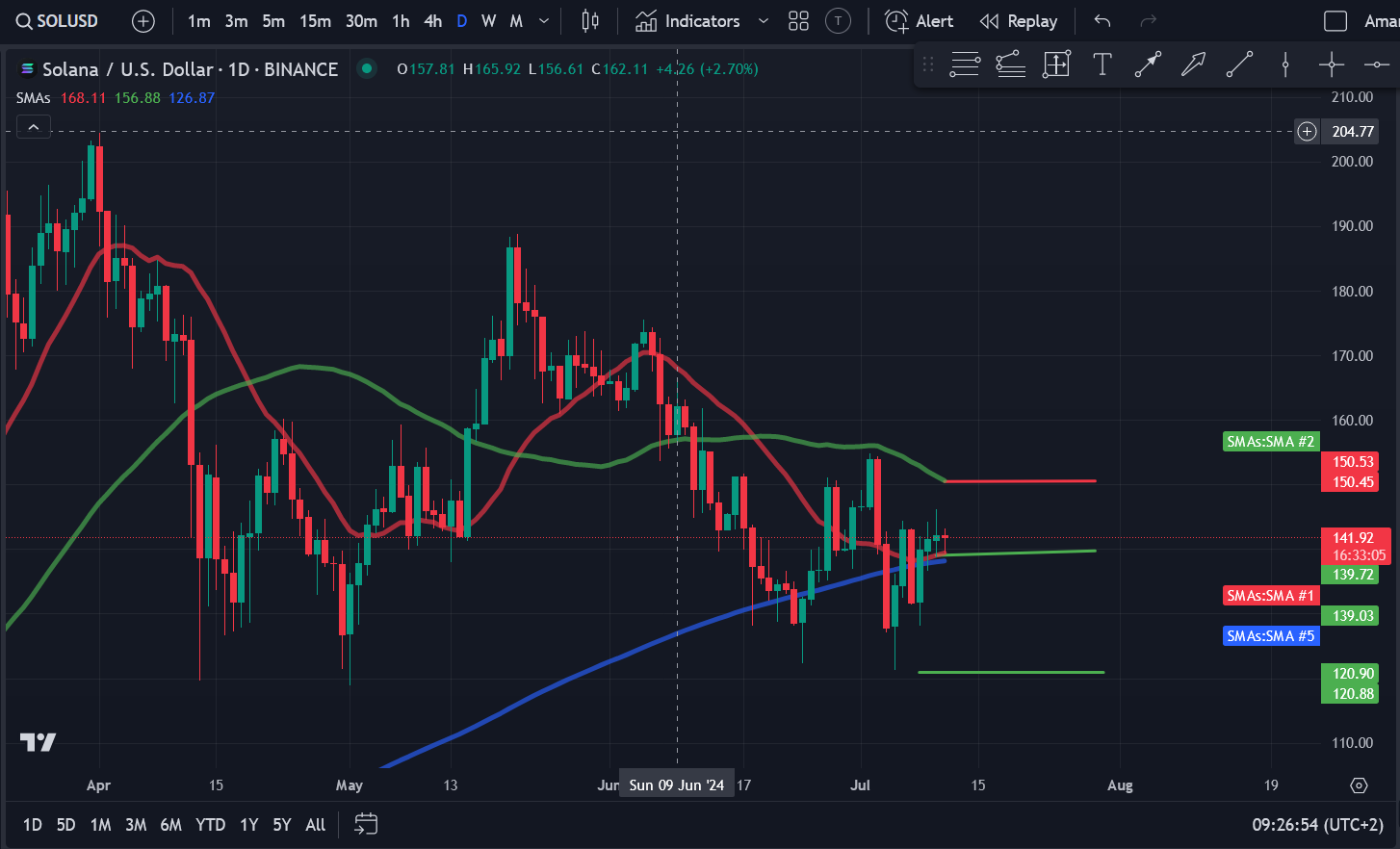The height and width of the screenshot is (849, 1400).
Task: Select the 15m interval
Action: 315,21
